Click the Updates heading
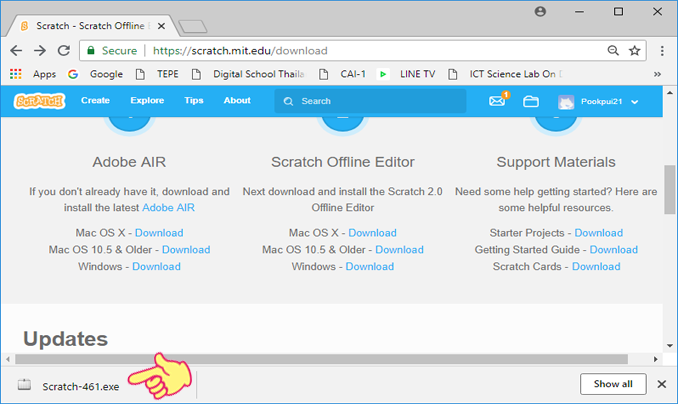This screenshot has width=678, height=404. (x=65, y=339)
